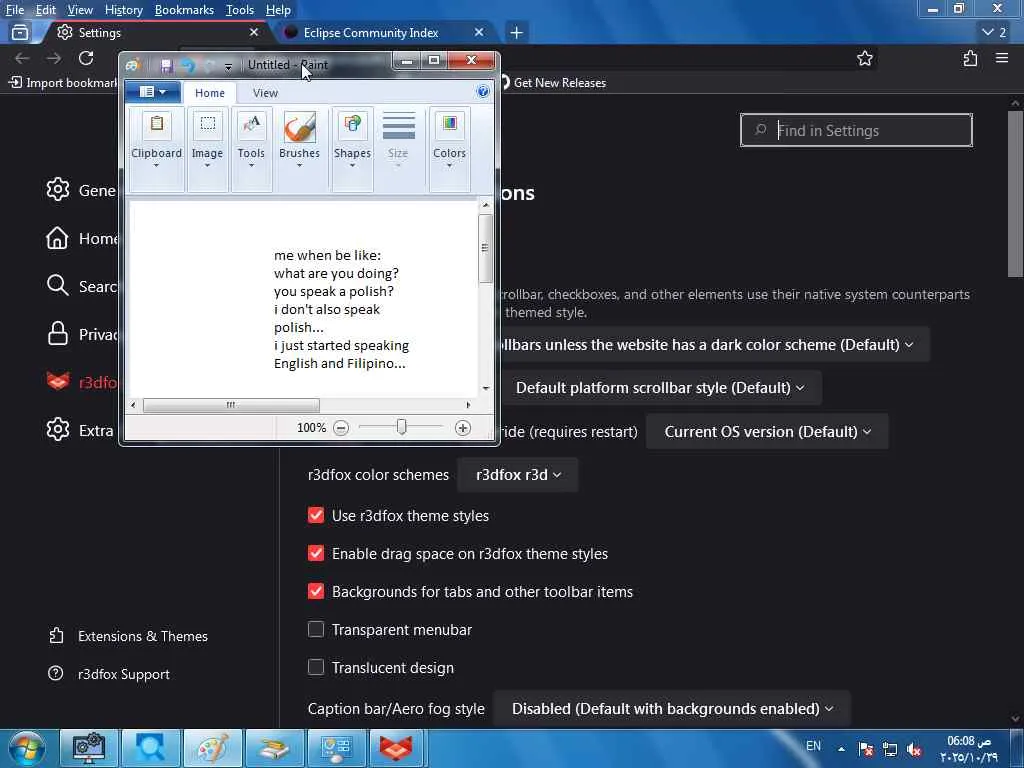Open the Colors group in Paint

[x=449, y=149]
